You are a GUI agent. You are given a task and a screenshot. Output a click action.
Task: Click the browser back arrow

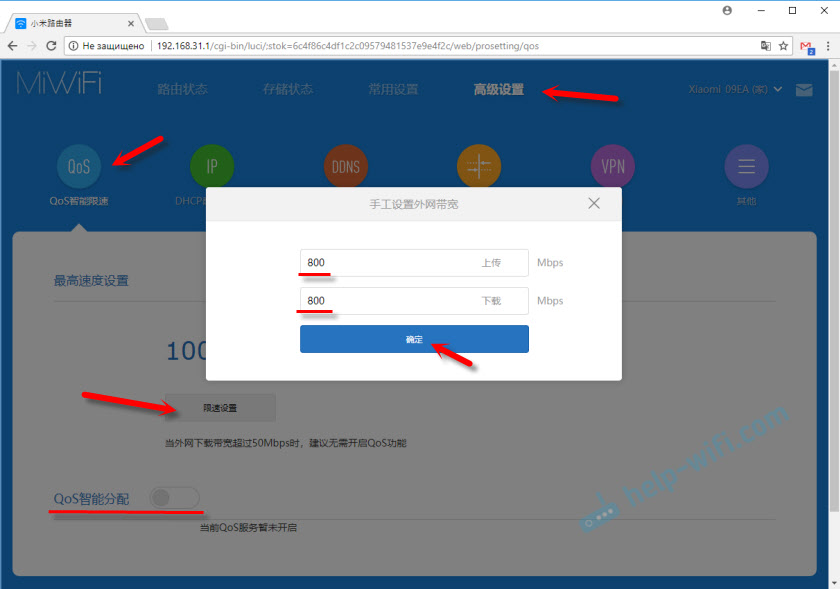pyautogui.click(x=12, y=46)
